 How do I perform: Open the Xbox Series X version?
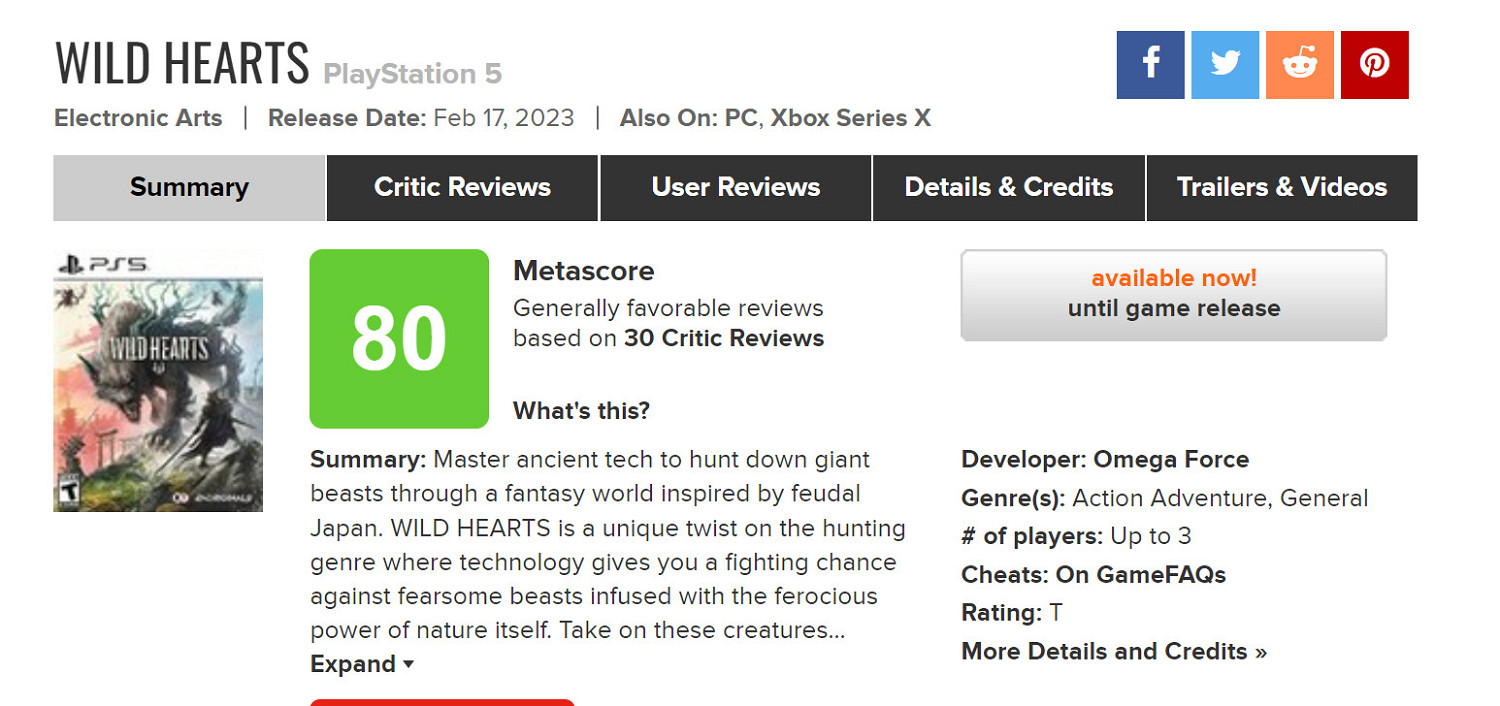click(x=850, y=118)
